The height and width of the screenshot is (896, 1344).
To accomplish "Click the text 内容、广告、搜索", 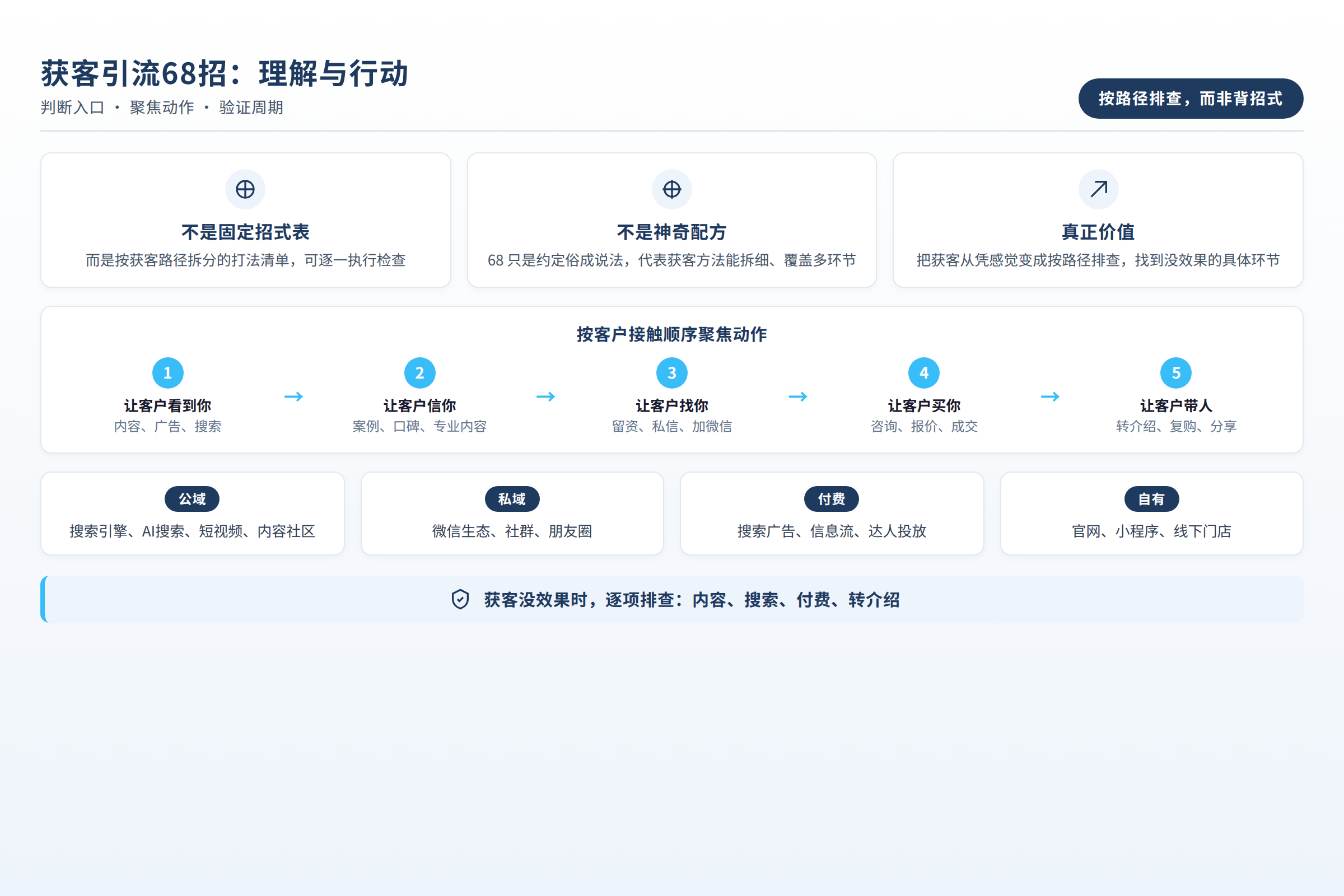I will click(x=168, y=426).
